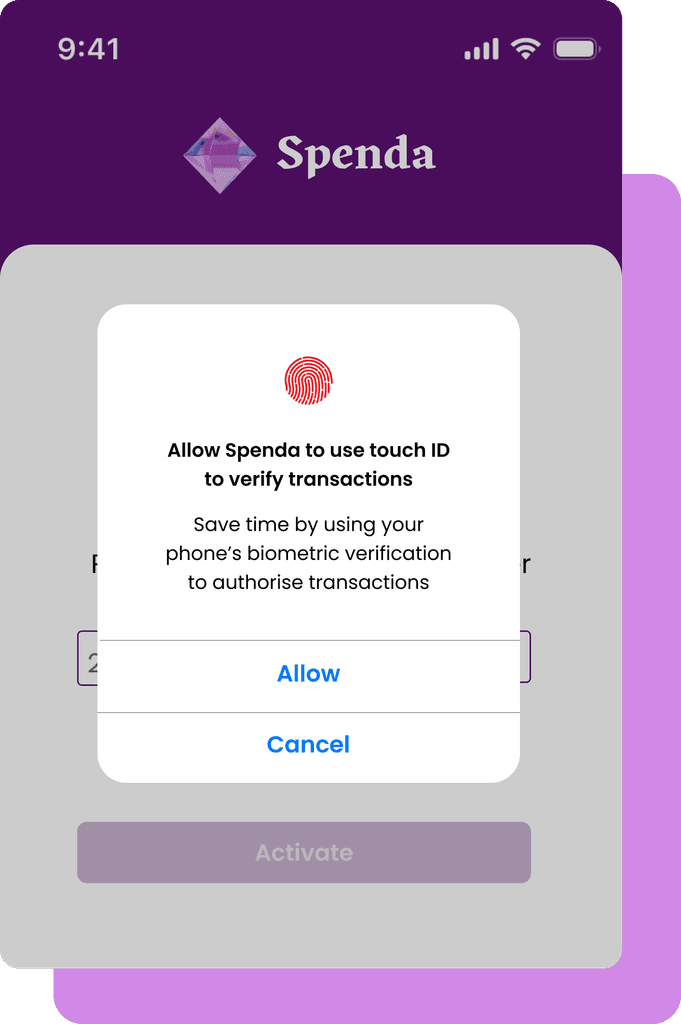Image resolution: width=681 pixels, height=1024 pixels.
Task: Click the 9:41 clock in status bar
Action: pyautogui.click(x=89, y=49)
